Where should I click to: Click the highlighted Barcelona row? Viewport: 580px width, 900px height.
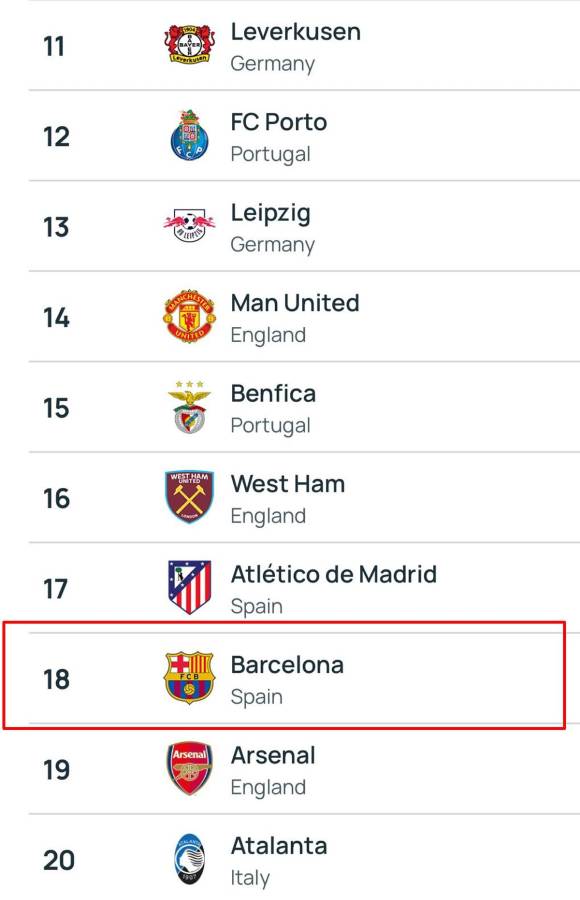290,676
